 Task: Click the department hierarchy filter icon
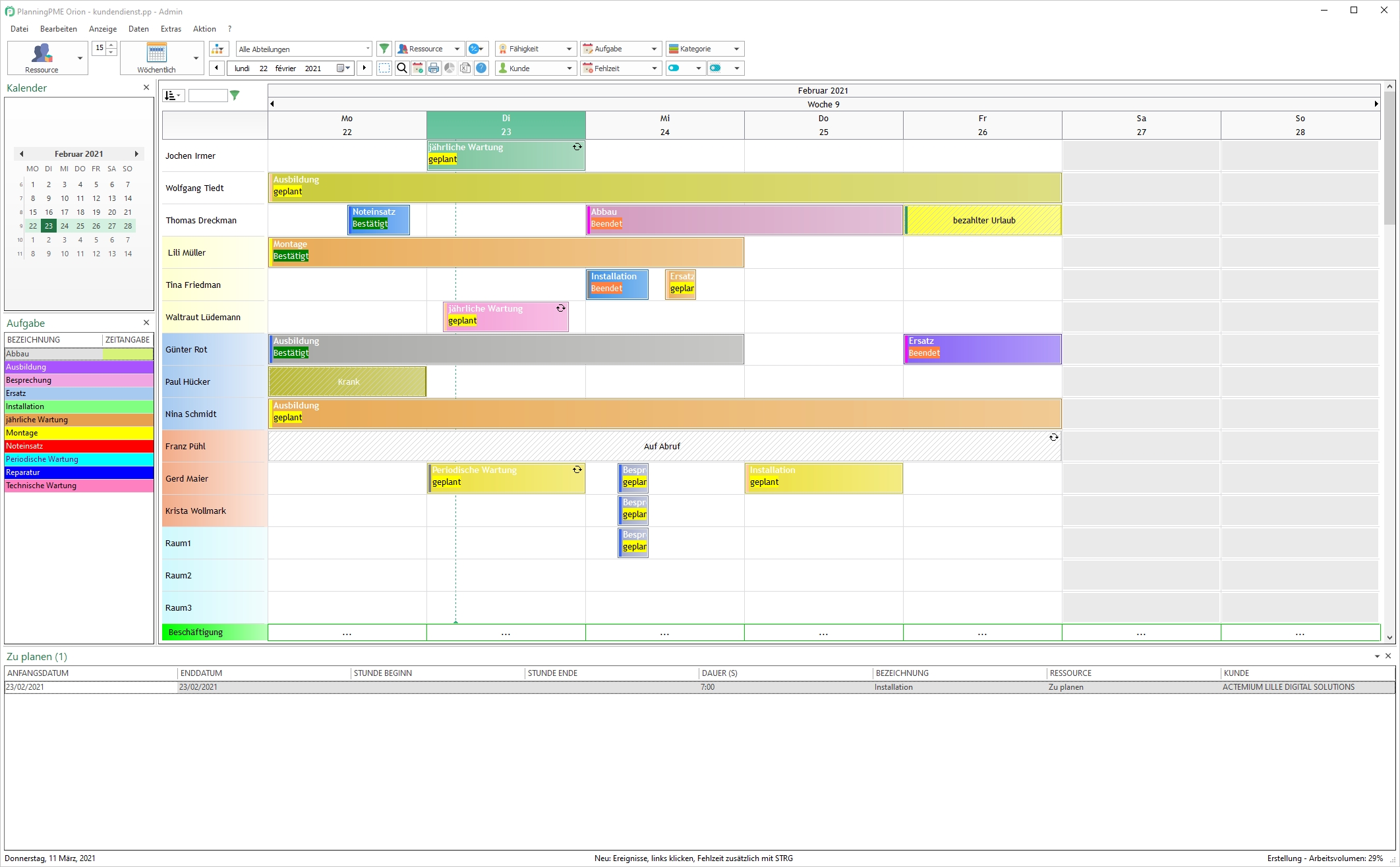219,49
